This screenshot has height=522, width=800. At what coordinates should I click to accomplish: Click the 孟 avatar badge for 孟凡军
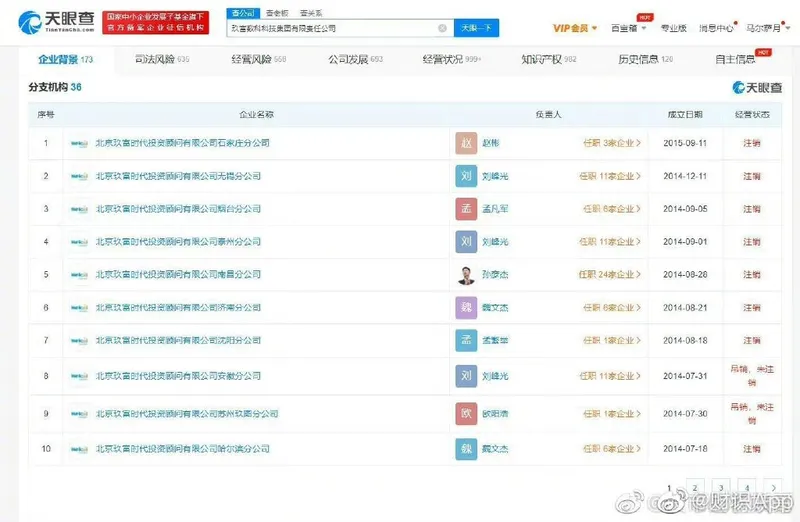466,209
